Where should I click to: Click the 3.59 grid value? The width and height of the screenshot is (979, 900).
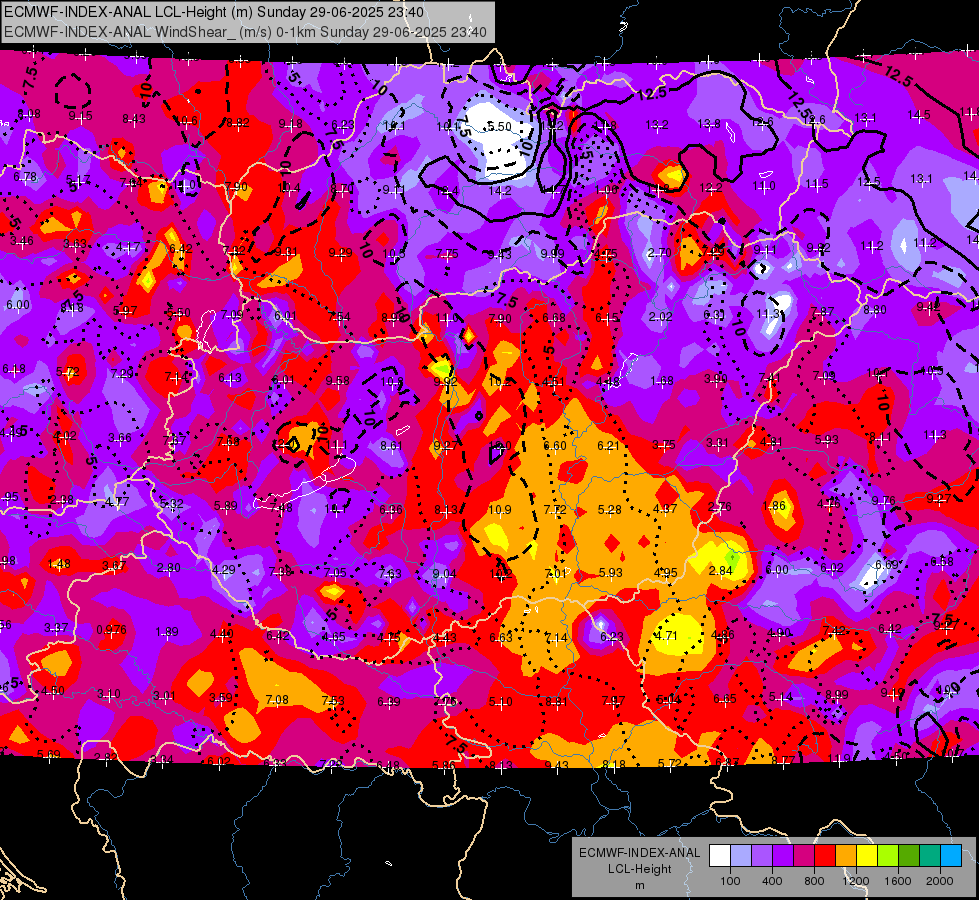tap(220, 698)
